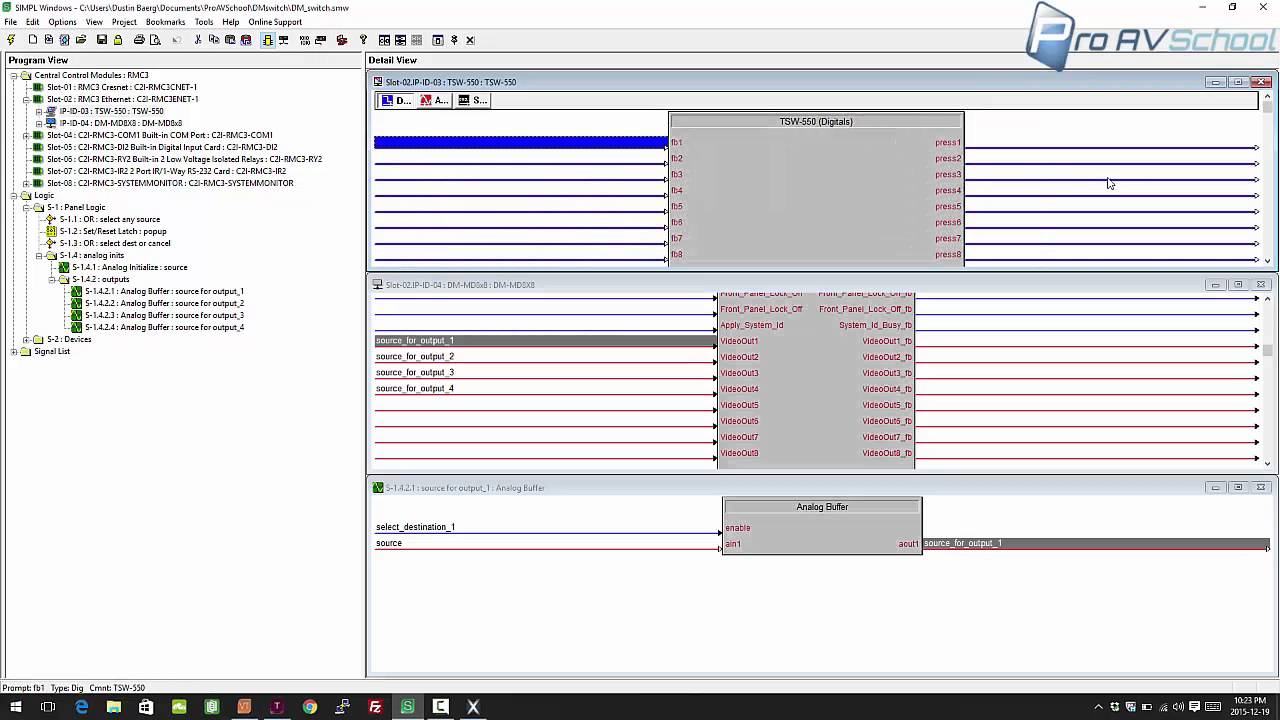Open the File menu

[x=10, y=22]
